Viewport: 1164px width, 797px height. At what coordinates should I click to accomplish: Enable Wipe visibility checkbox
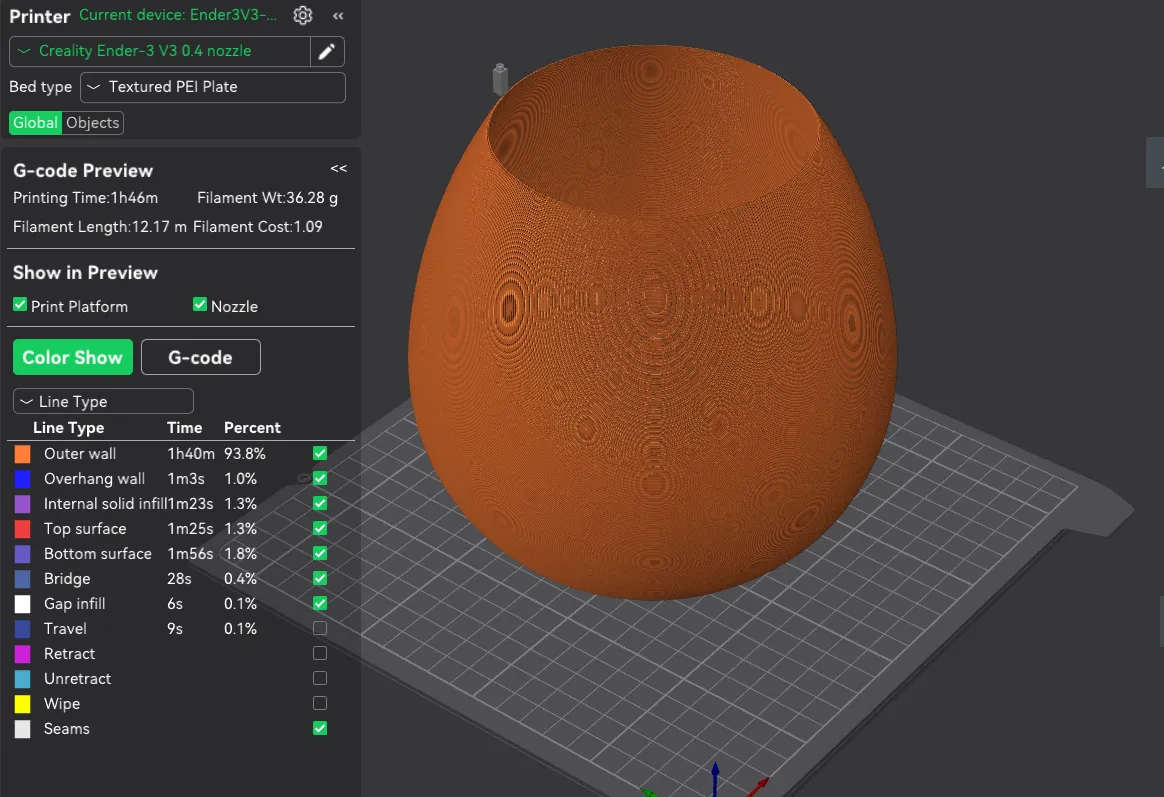pyautogui.click(x=320, y=703)
